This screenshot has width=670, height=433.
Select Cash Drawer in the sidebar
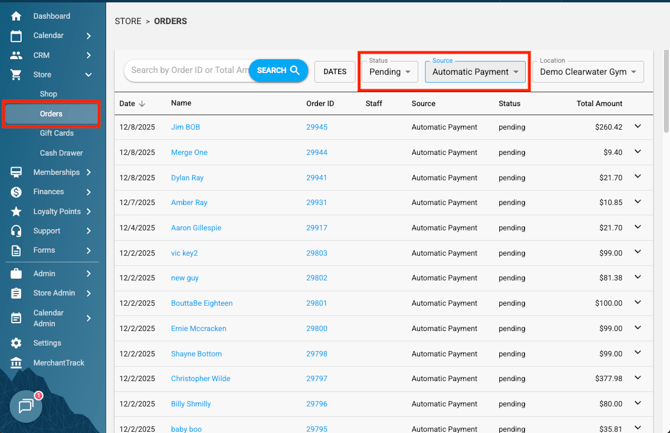click(x=60, y=153)
